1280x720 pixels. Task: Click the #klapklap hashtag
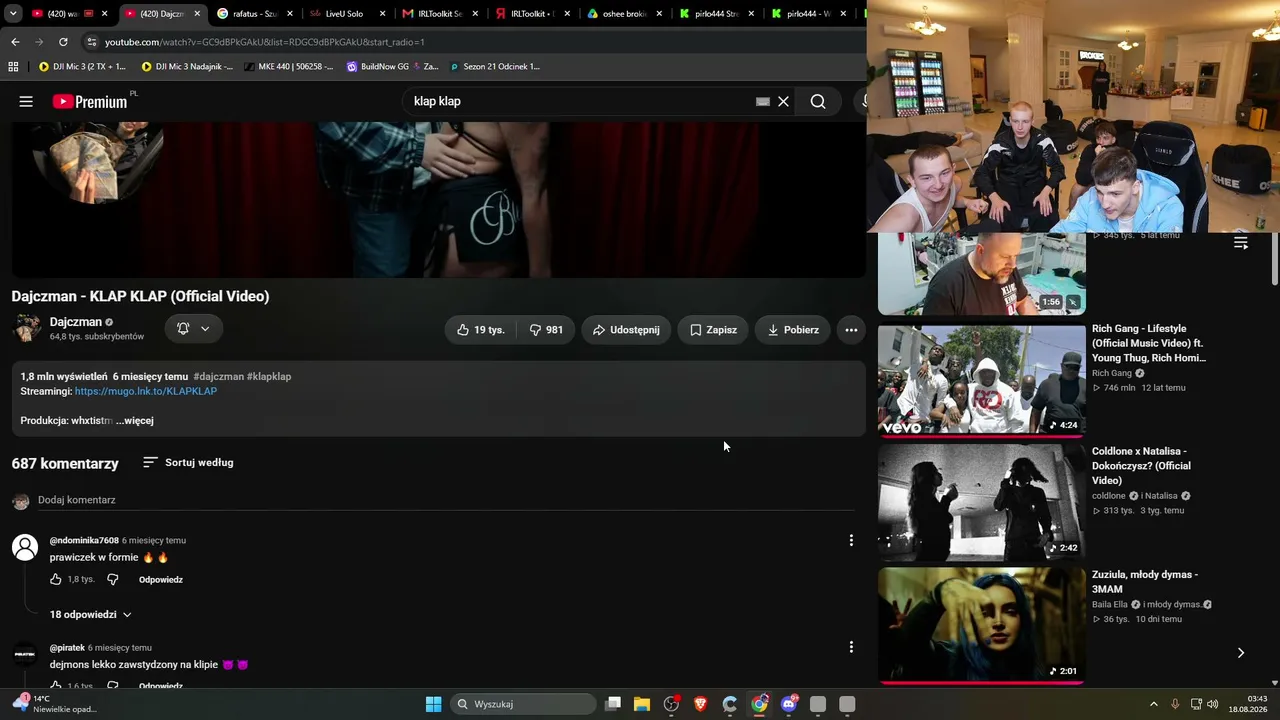pos(269,377)
